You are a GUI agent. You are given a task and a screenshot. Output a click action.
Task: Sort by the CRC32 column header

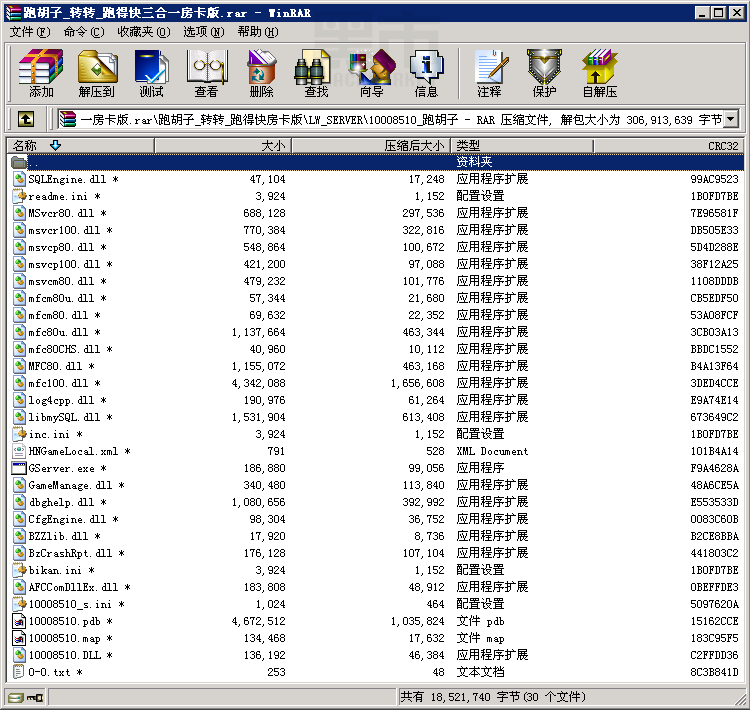coord(669,145)
